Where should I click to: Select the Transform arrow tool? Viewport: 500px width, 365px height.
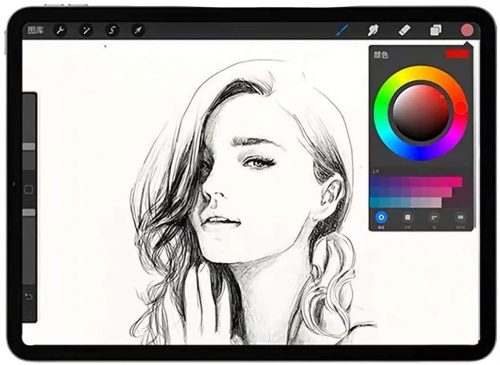138,31
